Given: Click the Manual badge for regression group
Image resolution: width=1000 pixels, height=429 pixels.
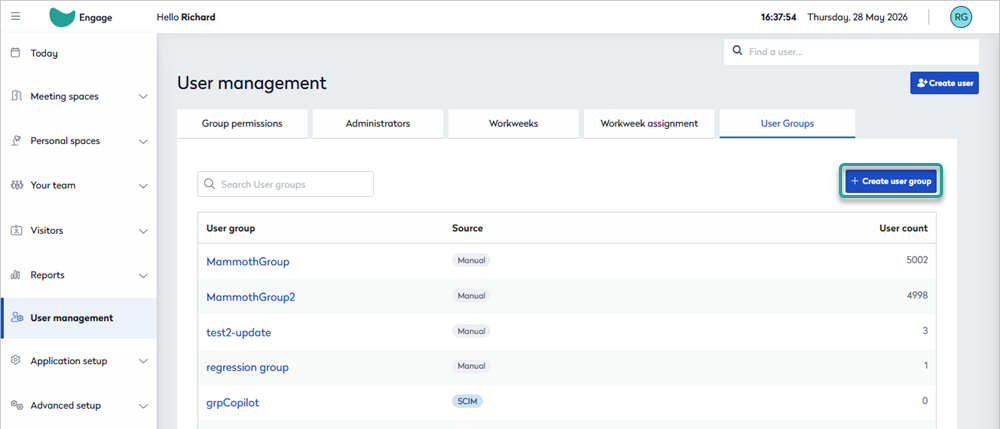Looking at the screenshot, I should [x=471, y=367].
